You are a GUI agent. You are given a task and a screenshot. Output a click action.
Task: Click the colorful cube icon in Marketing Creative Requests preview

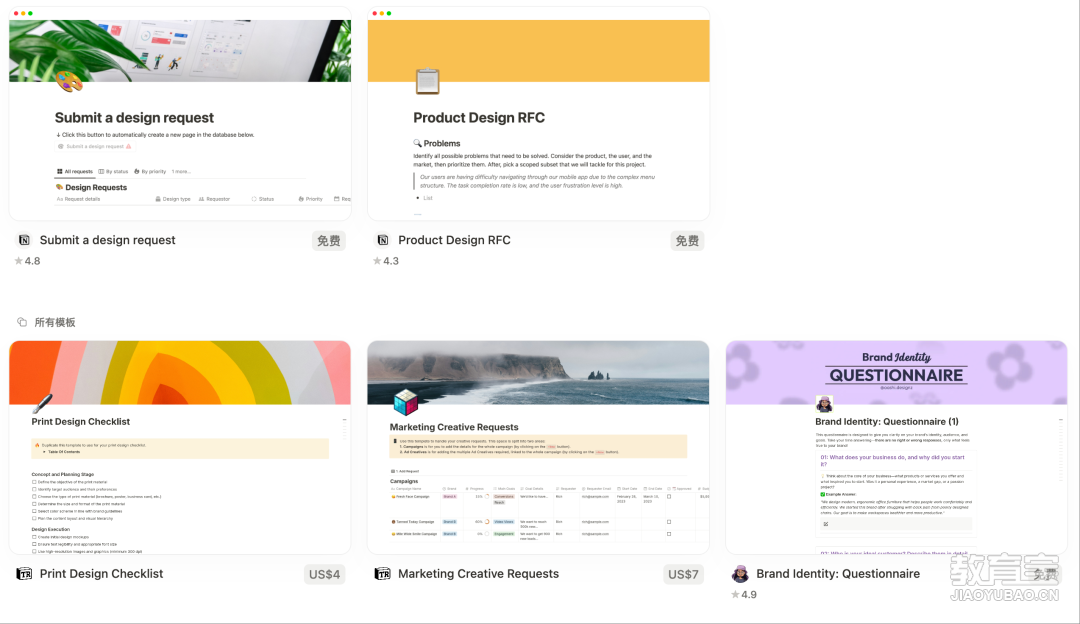pos(405,402)
